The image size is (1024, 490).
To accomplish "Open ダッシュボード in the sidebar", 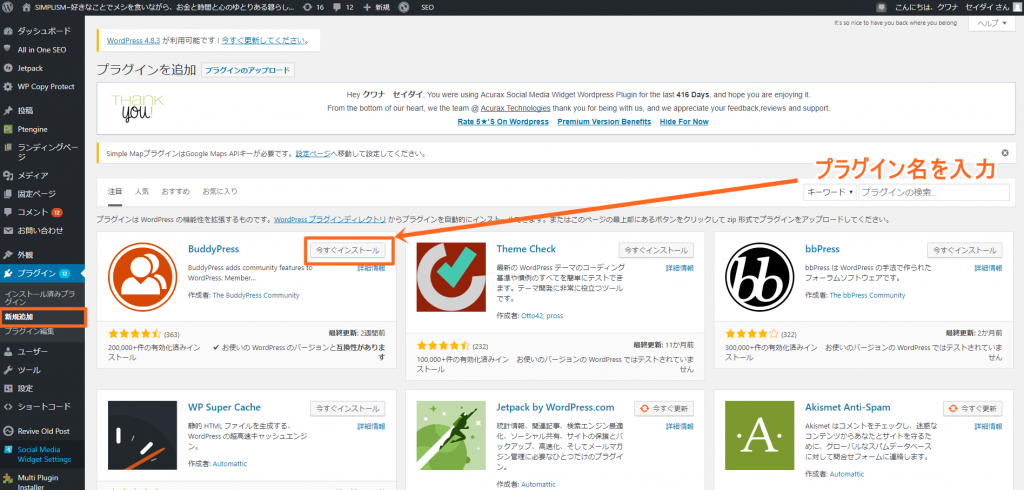I will [42, 31].
